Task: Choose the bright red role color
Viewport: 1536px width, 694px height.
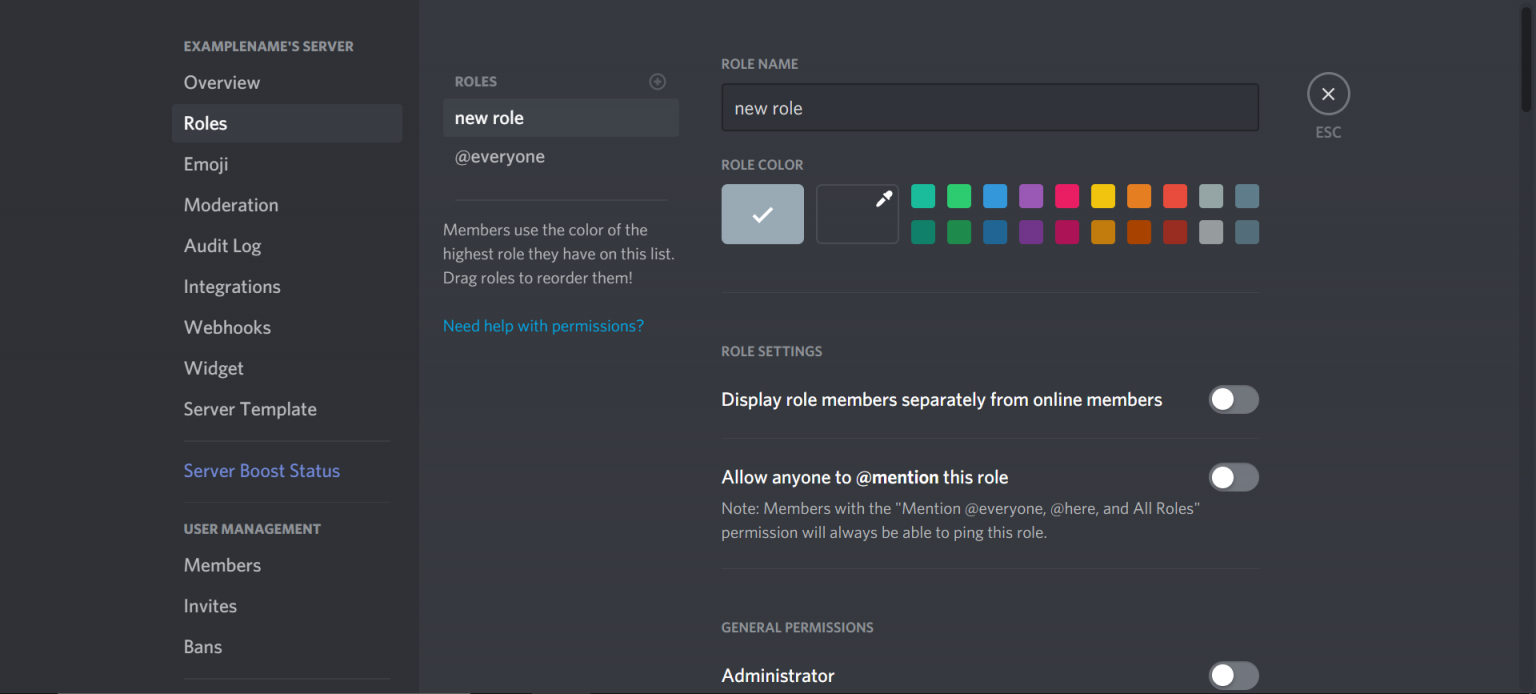Action: (1175, 196)
